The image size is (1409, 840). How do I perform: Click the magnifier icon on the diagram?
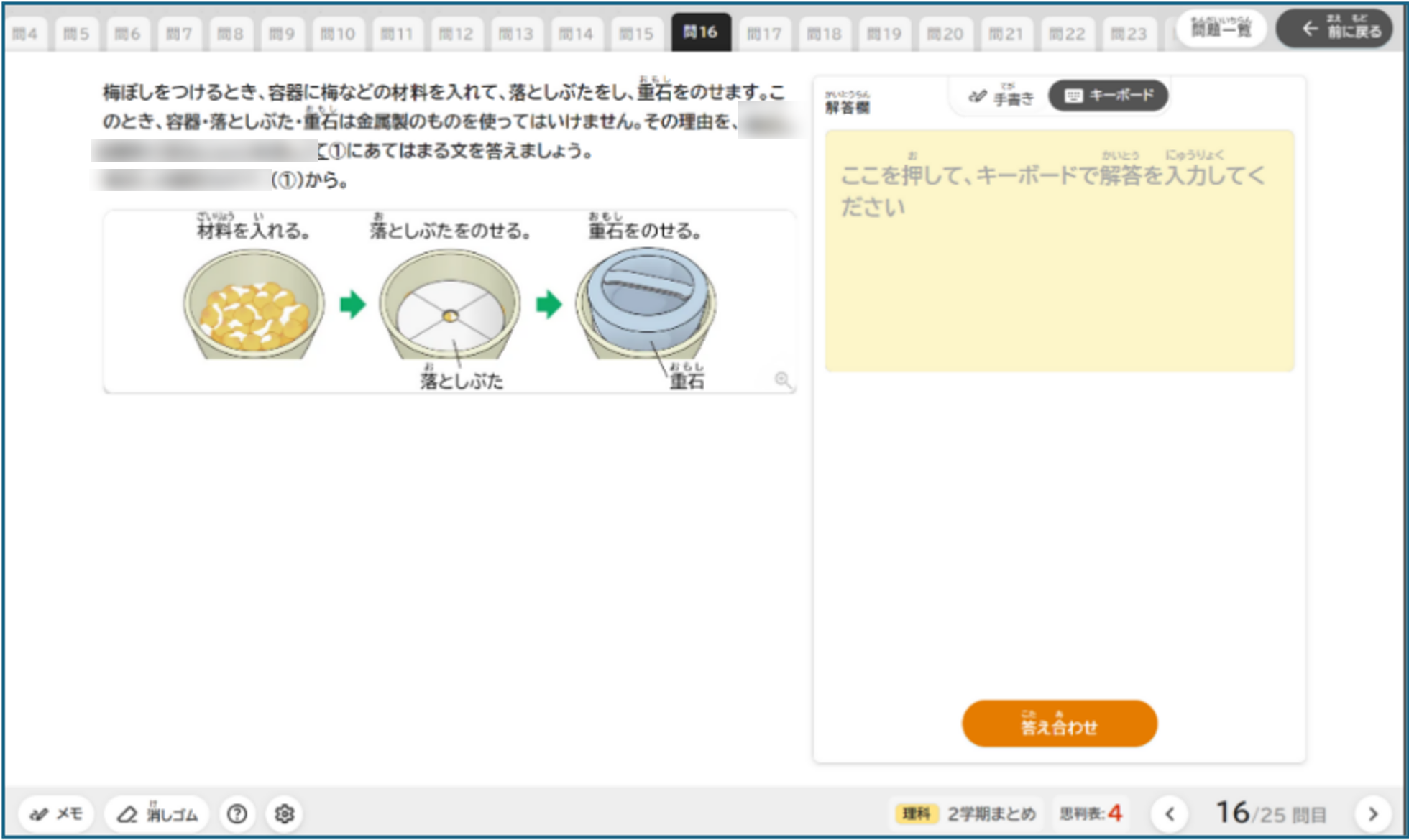pyautogui.click(x=782, y=379)
